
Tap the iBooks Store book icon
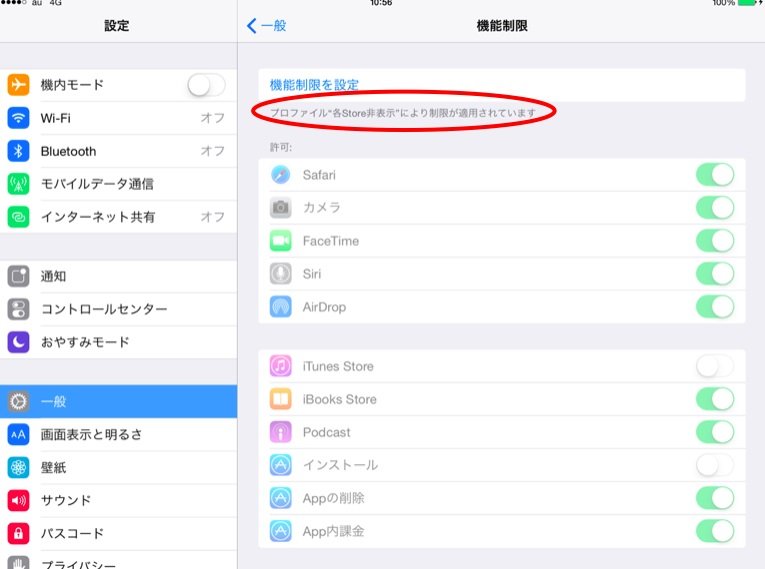click(x=281, y=399)
